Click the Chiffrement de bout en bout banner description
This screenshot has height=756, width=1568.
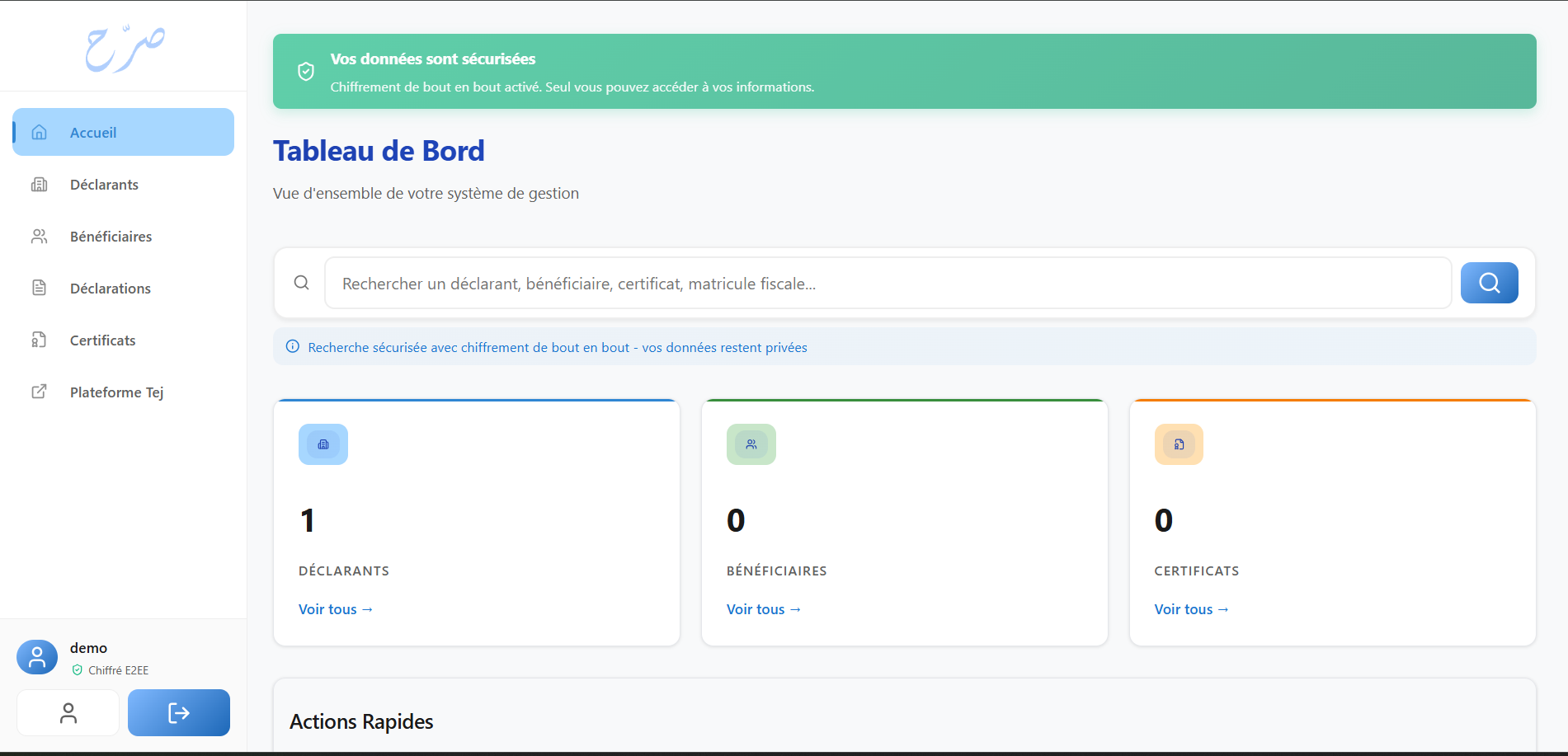tap(572, 87)
